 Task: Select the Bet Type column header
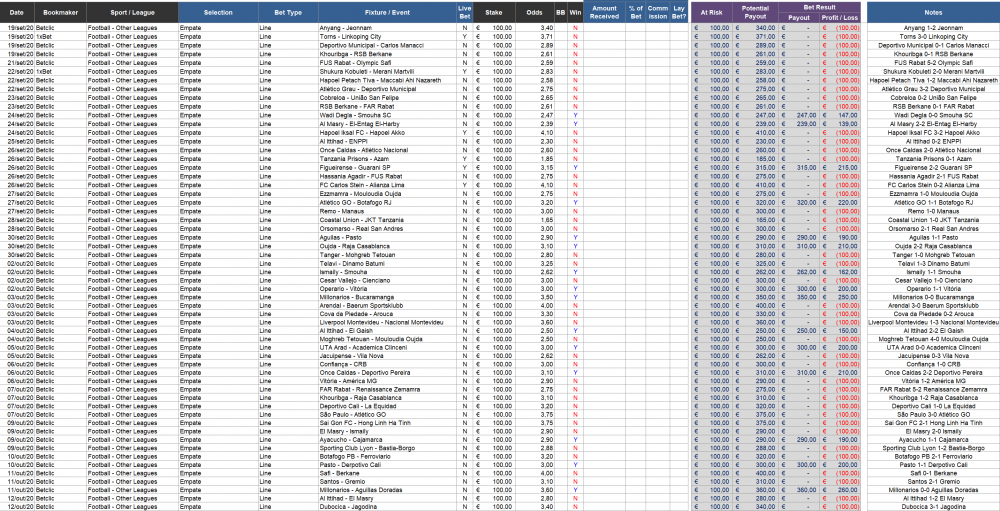[288, 12]
